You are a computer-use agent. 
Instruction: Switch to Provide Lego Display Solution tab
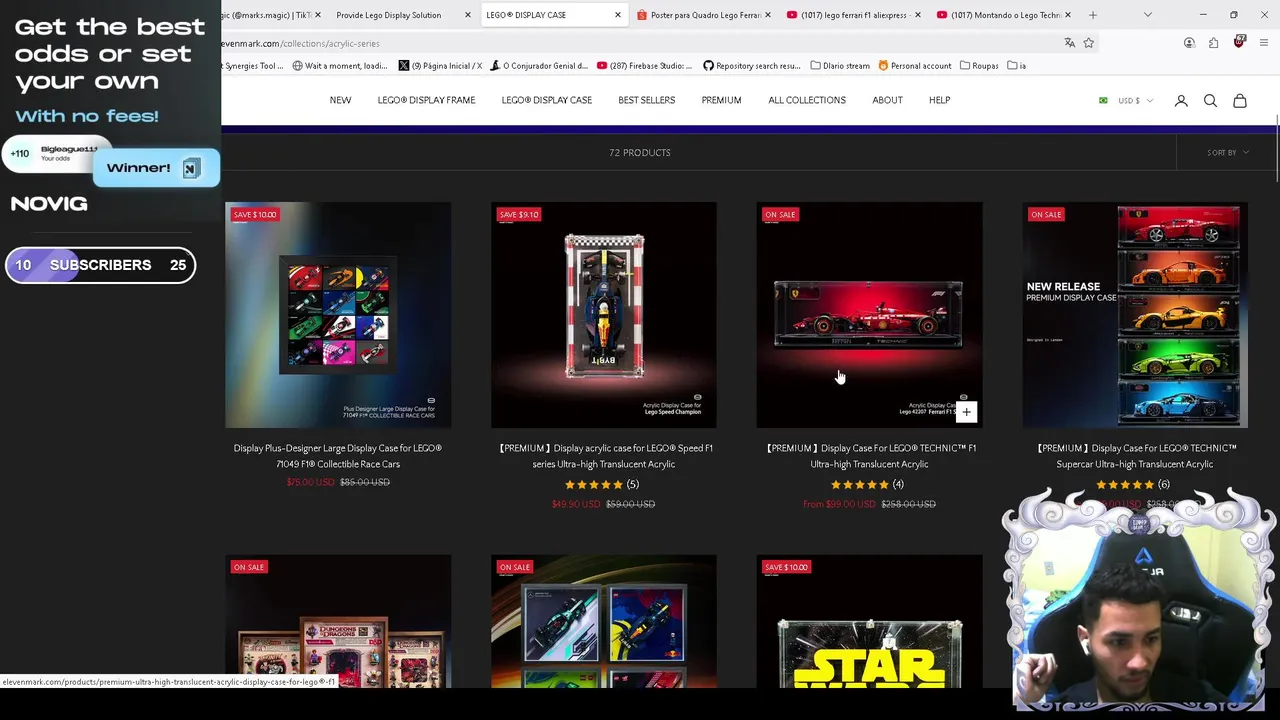389,15
